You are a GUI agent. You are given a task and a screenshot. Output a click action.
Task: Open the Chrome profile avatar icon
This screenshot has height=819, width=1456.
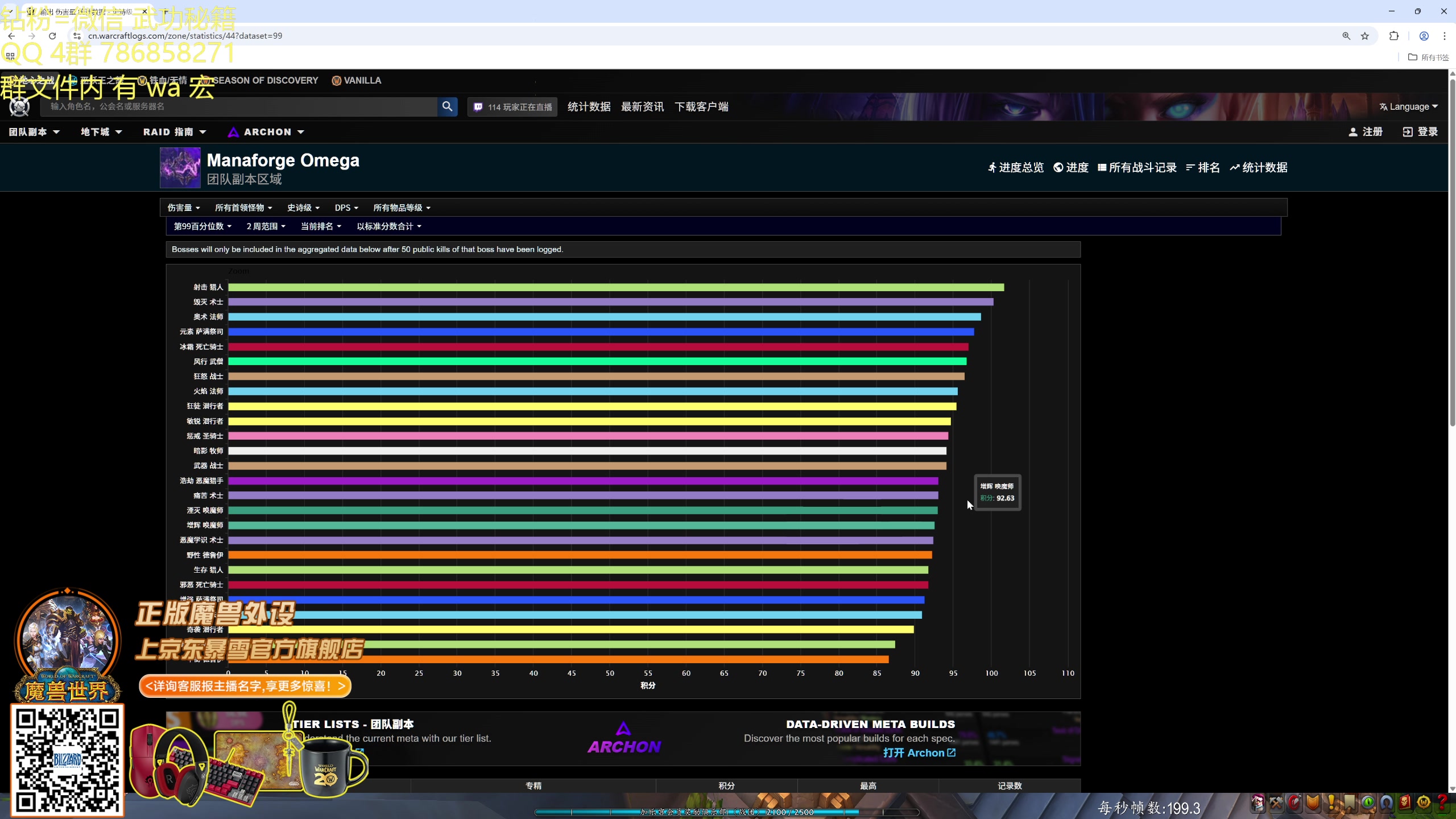tap(1424, 36)
